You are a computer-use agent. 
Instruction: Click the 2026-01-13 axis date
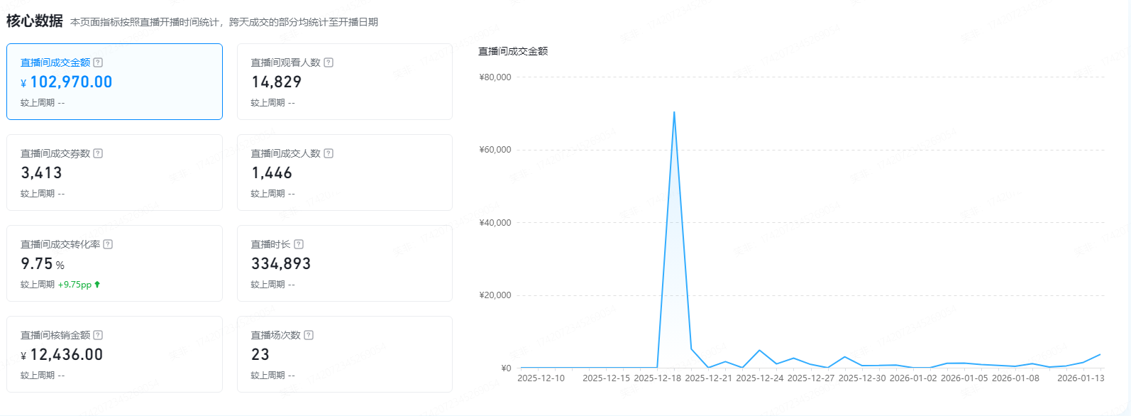[x=1081, y=378]
